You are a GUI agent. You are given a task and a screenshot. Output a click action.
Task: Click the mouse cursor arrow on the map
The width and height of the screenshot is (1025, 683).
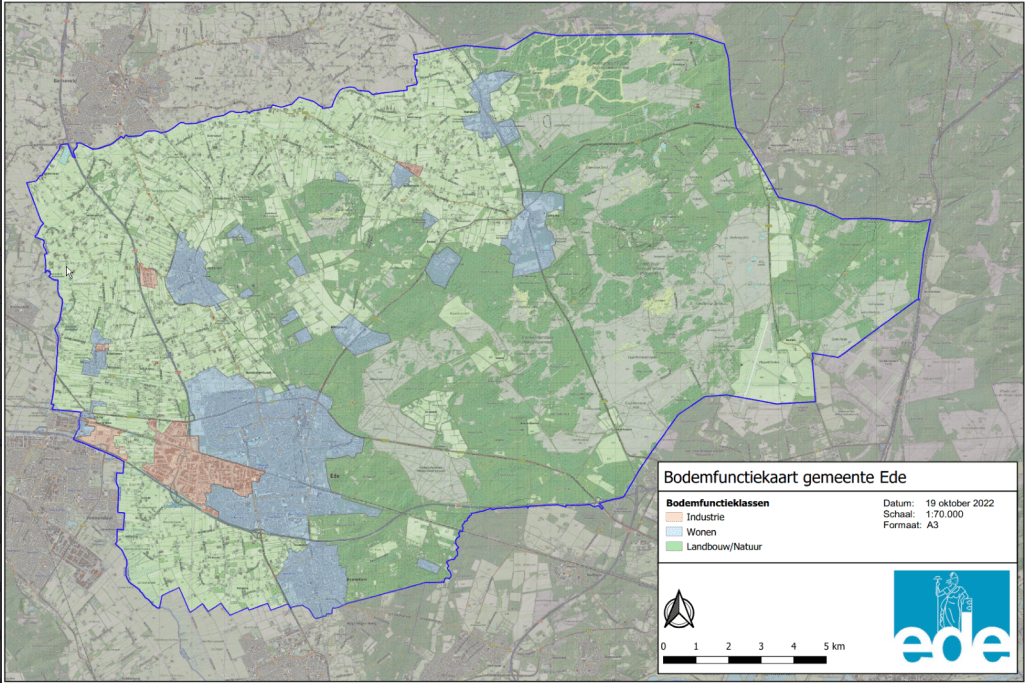pos(69,271)
